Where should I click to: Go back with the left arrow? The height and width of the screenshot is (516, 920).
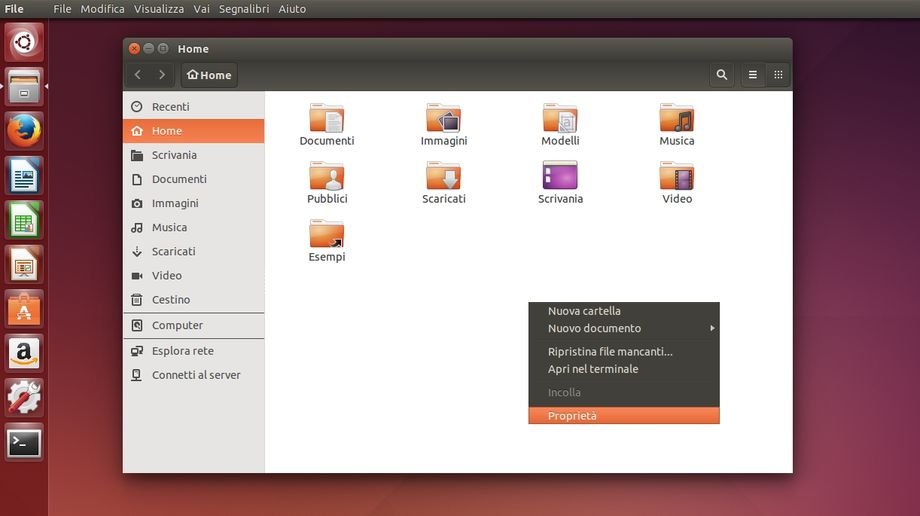click(138, 75)
